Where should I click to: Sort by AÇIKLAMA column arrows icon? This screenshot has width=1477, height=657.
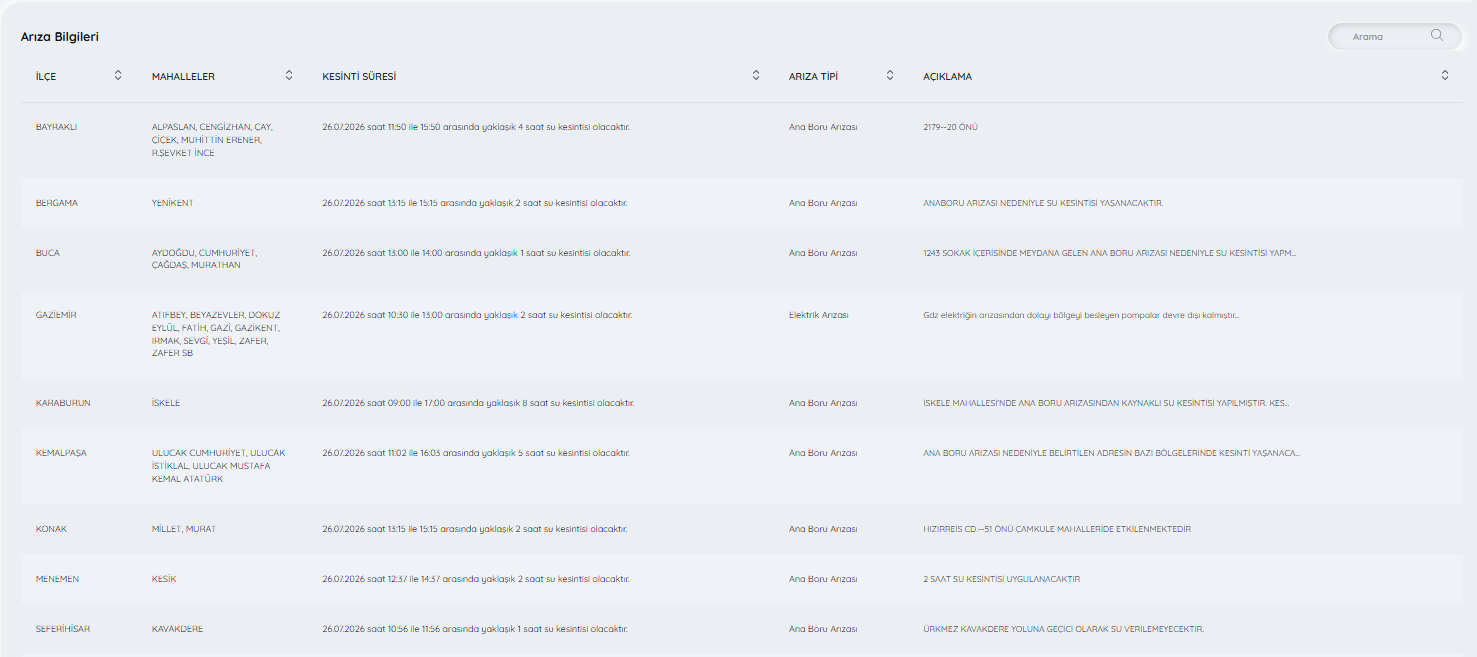(1445, 75)
